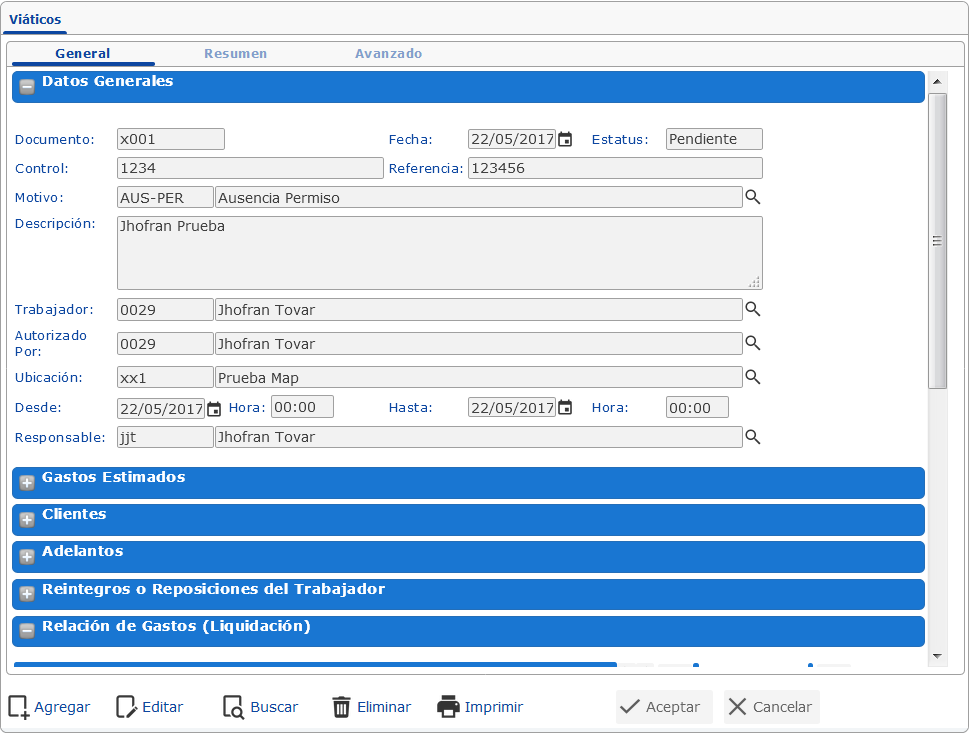Open the Trabajador search lookup icon
The image size is (973, 734).
pos(753,309)
